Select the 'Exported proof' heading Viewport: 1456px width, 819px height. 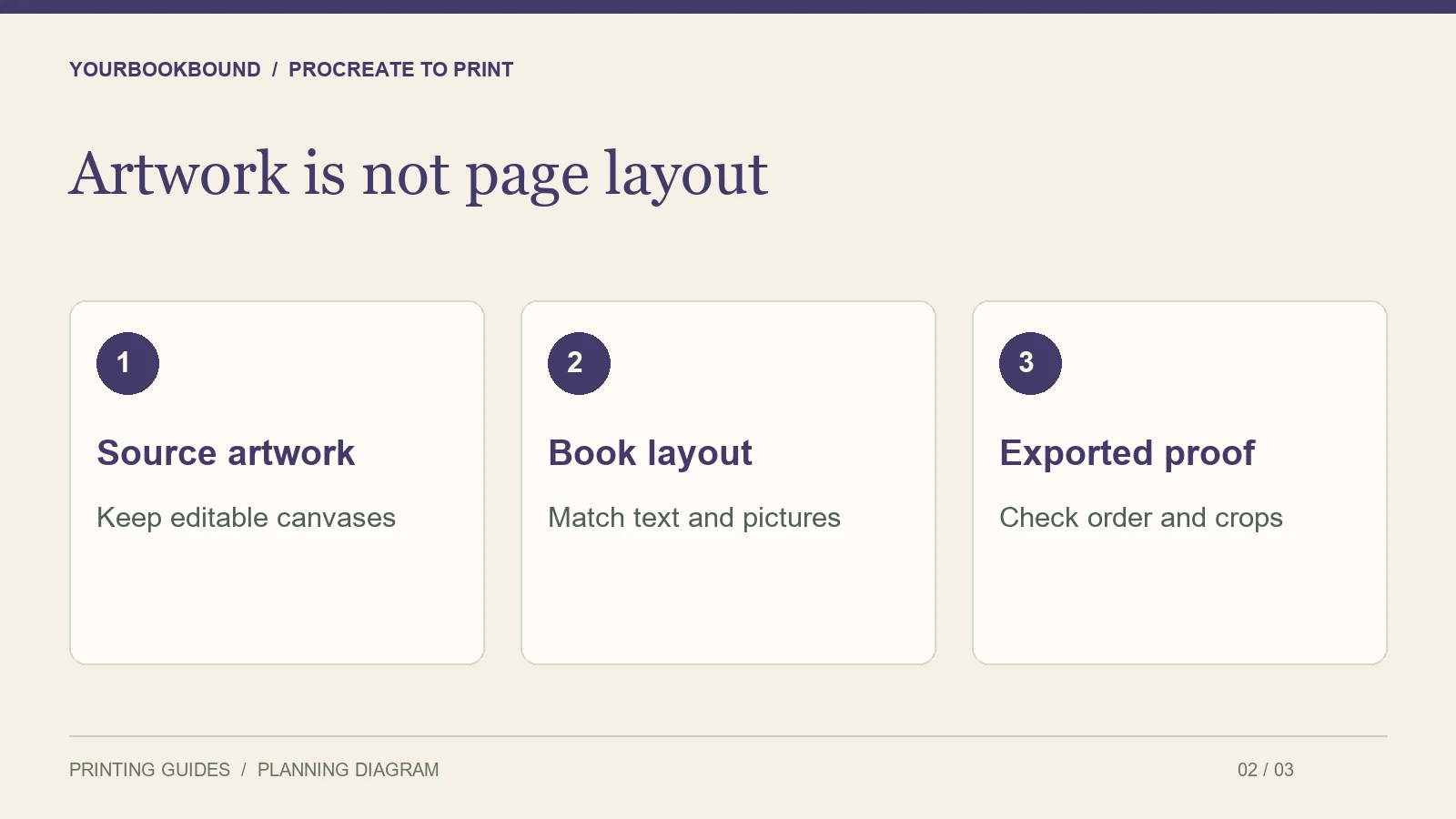pyautogui.click(x=1127, y=453)
